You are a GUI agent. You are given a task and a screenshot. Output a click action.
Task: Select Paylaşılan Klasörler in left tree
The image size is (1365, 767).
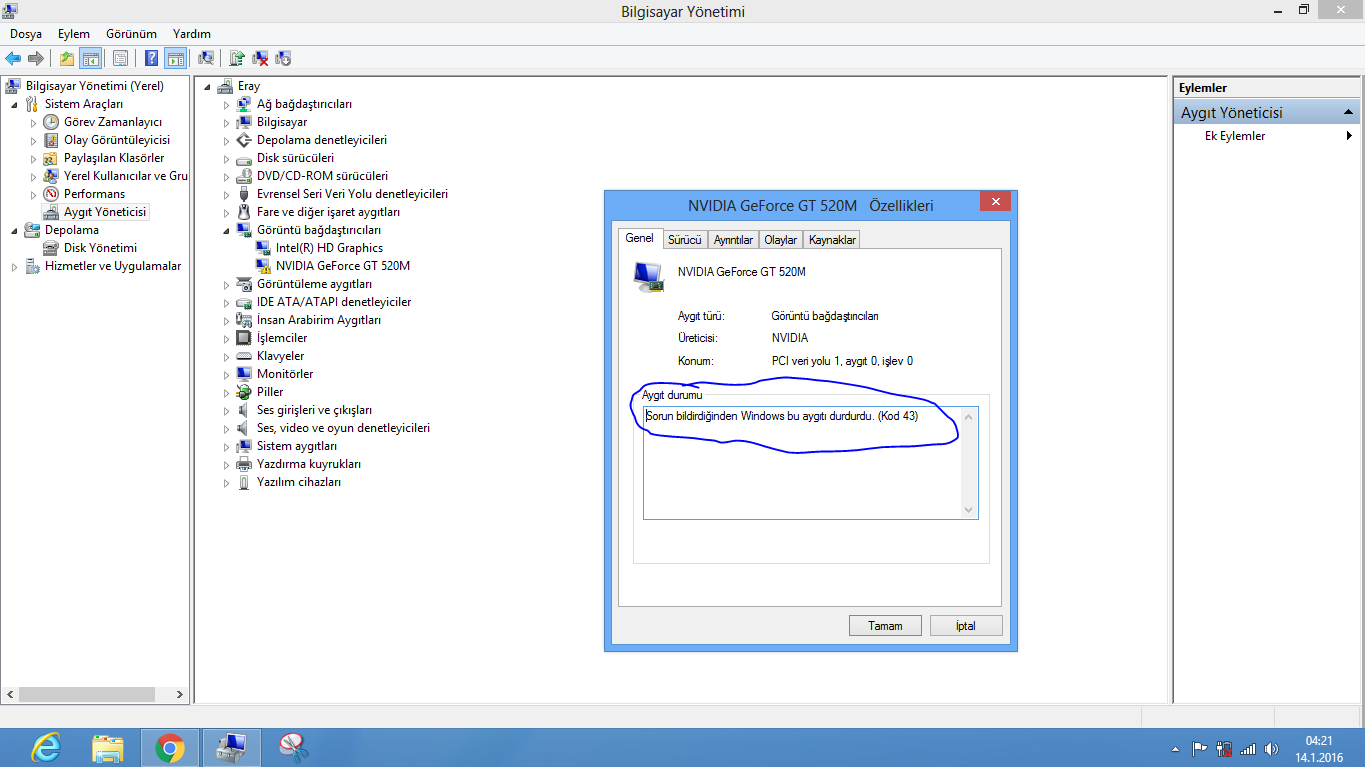pyautogui.click(x=114, y=158)
